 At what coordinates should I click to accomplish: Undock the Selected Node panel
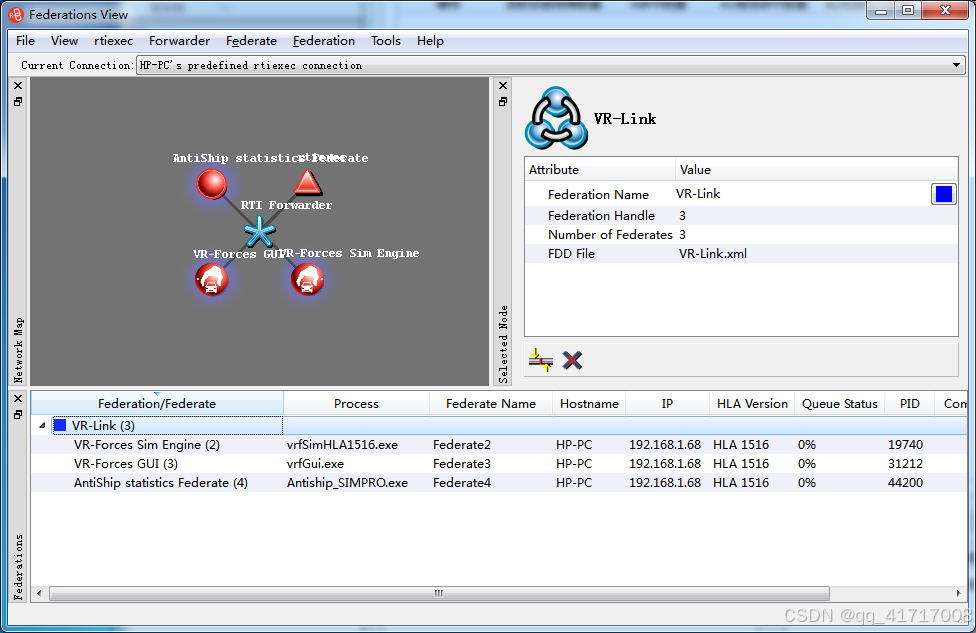tap(503, 101)
